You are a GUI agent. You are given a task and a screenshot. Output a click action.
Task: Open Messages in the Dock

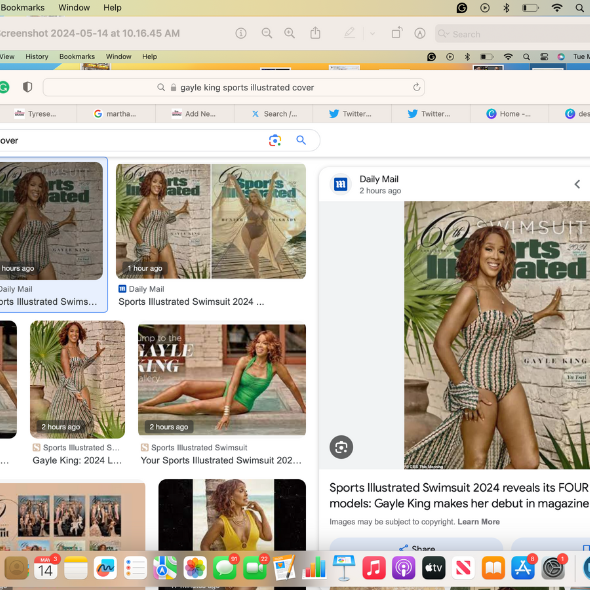[225, 568]
